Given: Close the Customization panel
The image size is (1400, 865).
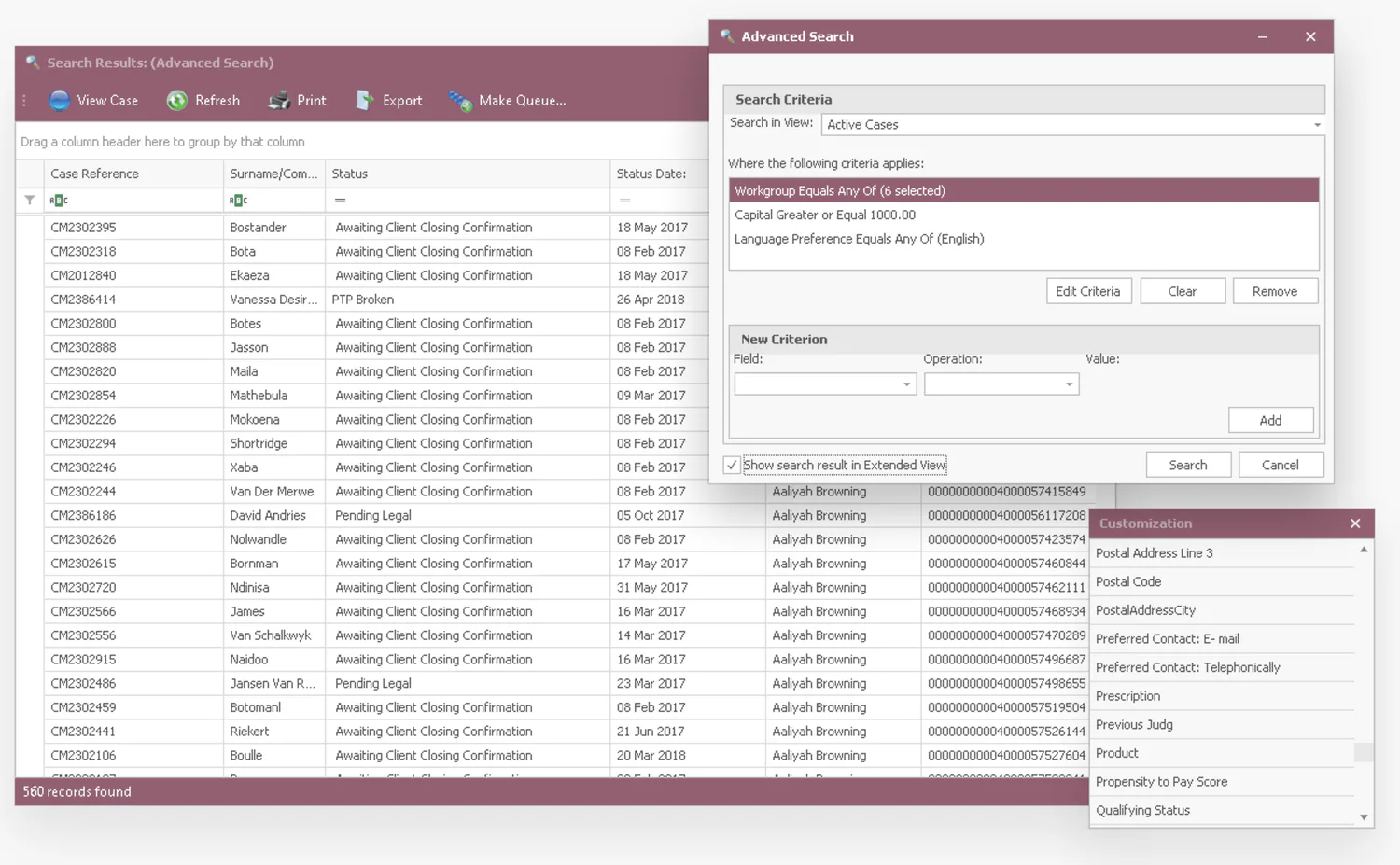Looking at the screenshot, I should point(1355,523).
